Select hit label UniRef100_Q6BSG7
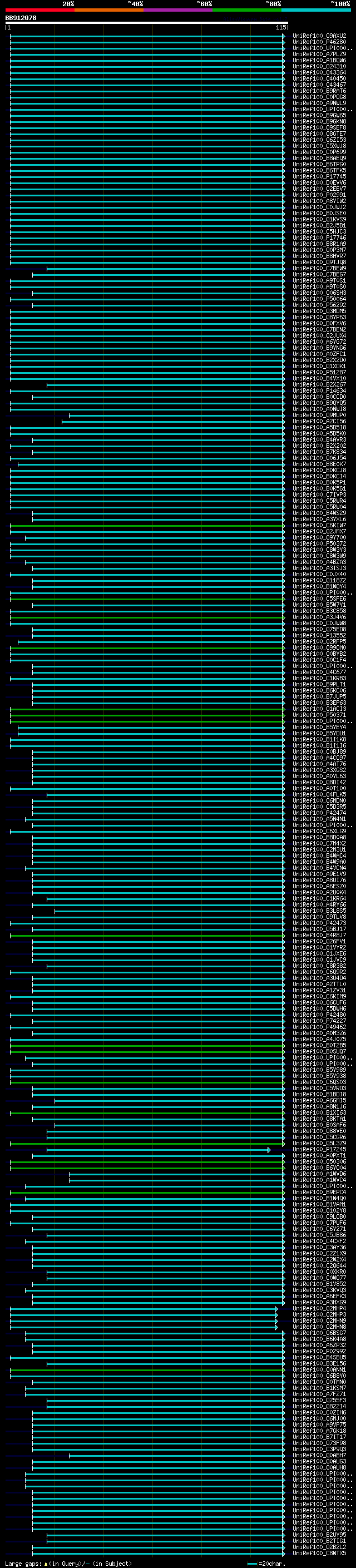 319,1333
